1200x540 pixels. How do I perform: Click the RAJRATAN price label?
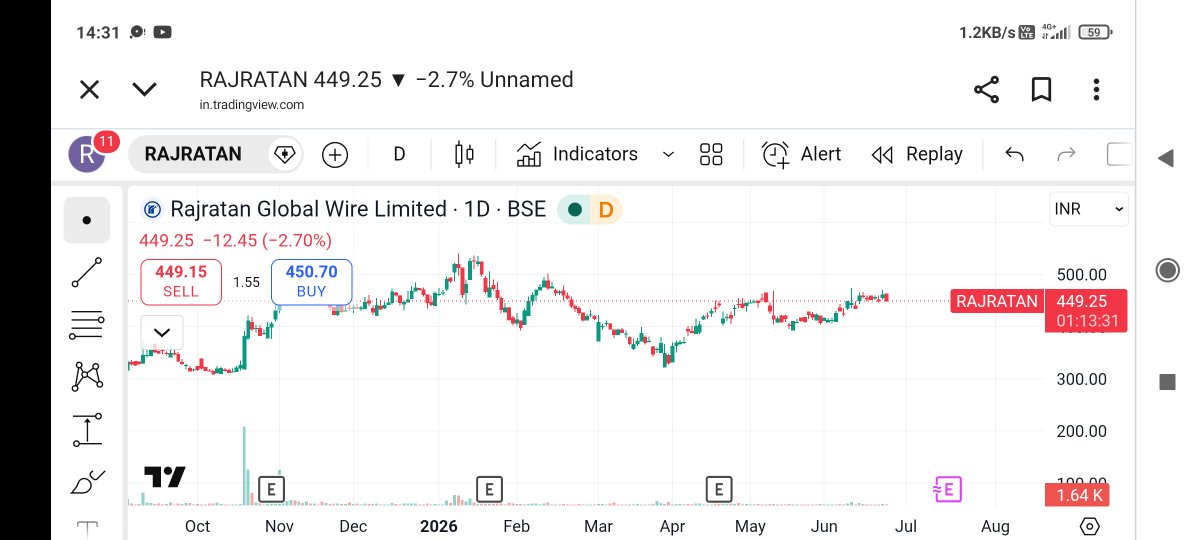pos(996,301)
